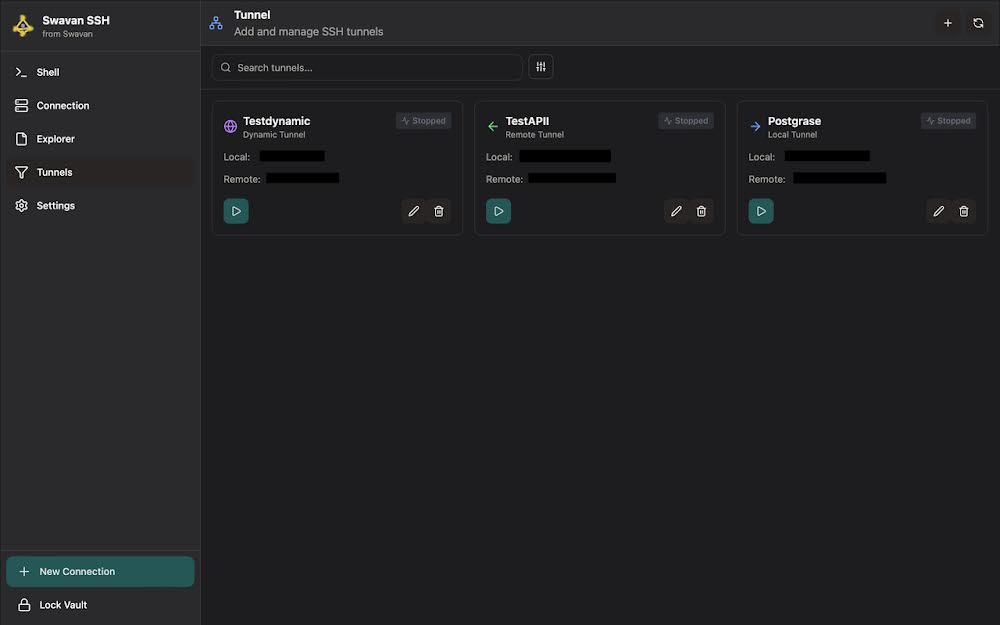Open the Shell section
1000x625 pixels.
click(x=48, y=72)
